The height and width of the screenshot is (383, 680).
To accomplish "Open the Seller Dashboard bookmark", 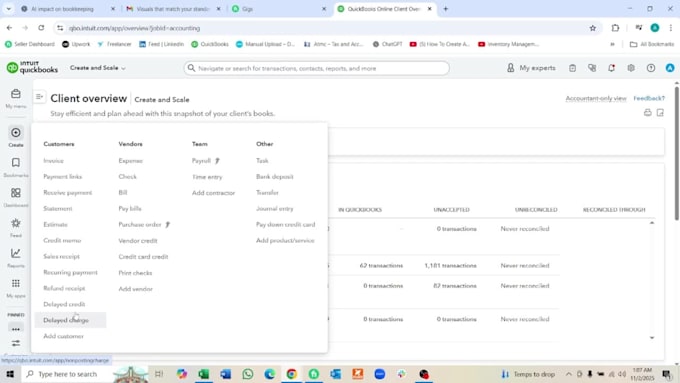I will pyautogui.click(x=29, y=44).
